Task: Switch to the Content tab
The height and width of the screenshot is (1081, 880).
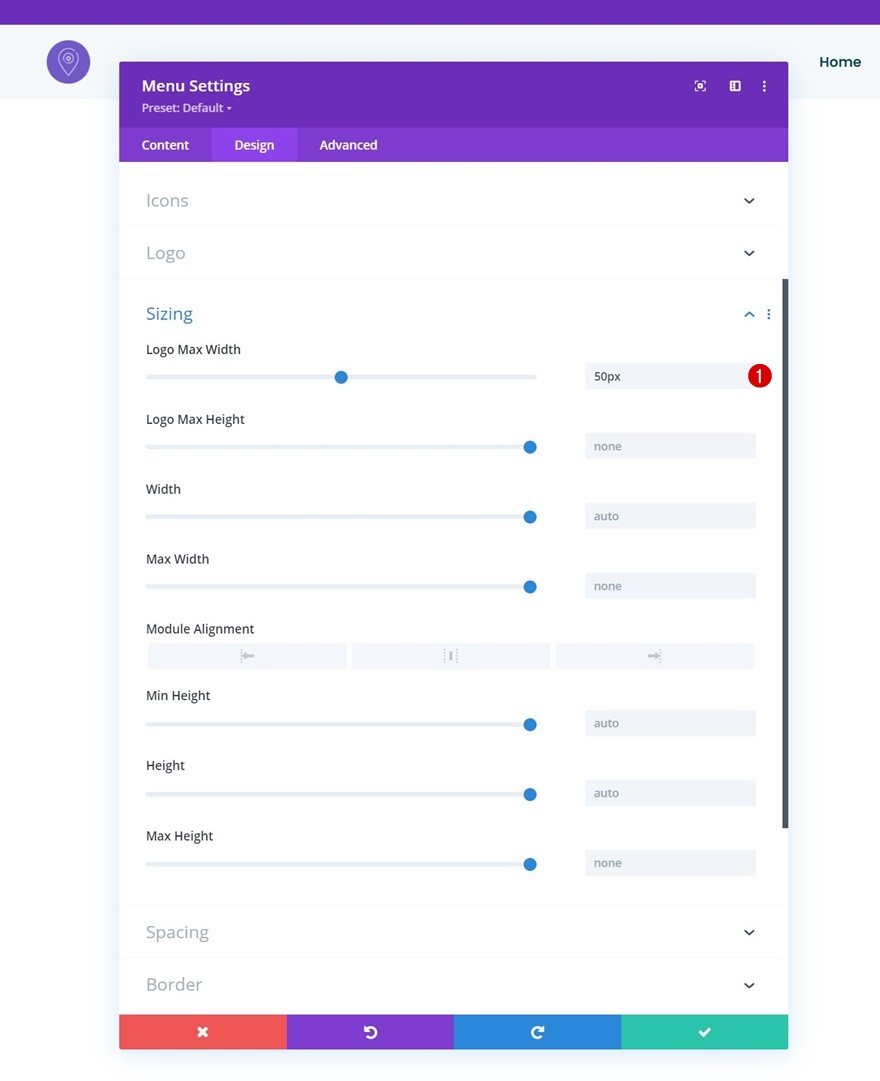Action: (166, 145)
